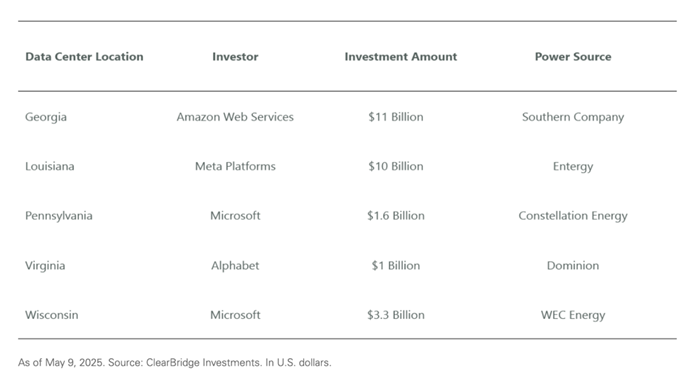Select the Meta Platforms investor cell
This screenshot has height=377, width=694.
(x=235, y=166)
